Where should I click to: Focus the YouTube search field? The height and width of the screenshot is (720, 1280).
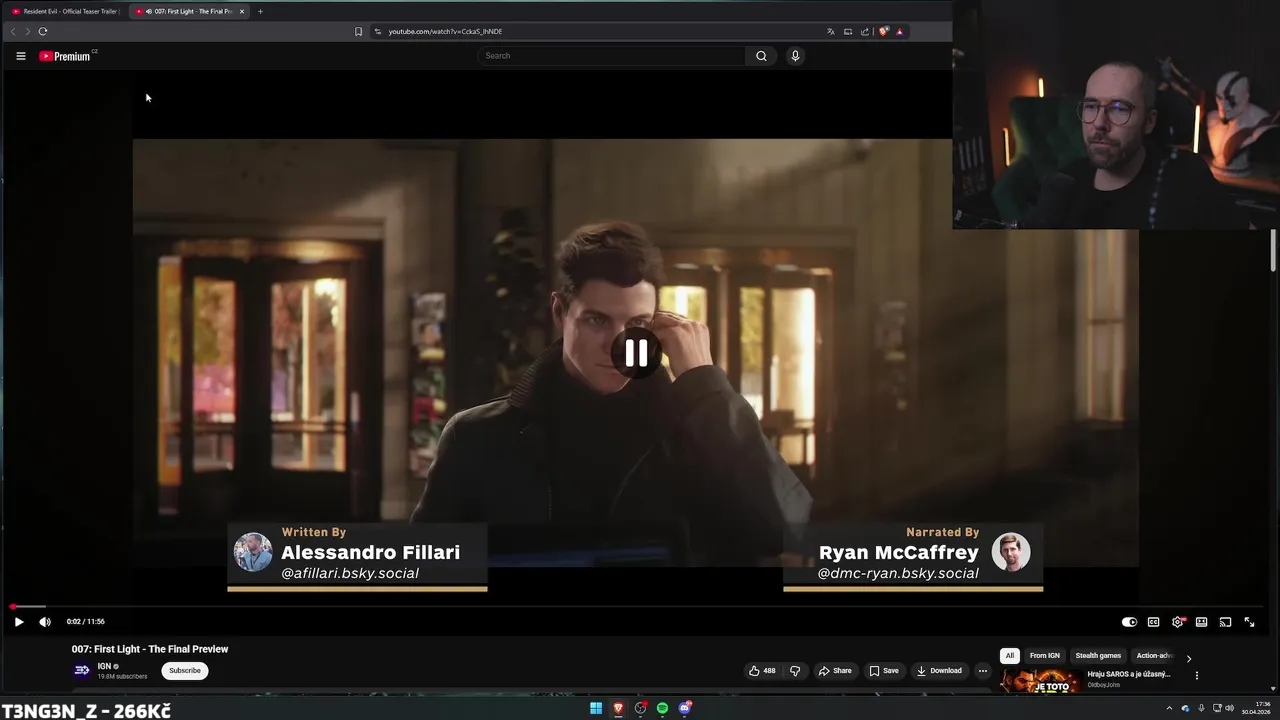tap(612, 56)
